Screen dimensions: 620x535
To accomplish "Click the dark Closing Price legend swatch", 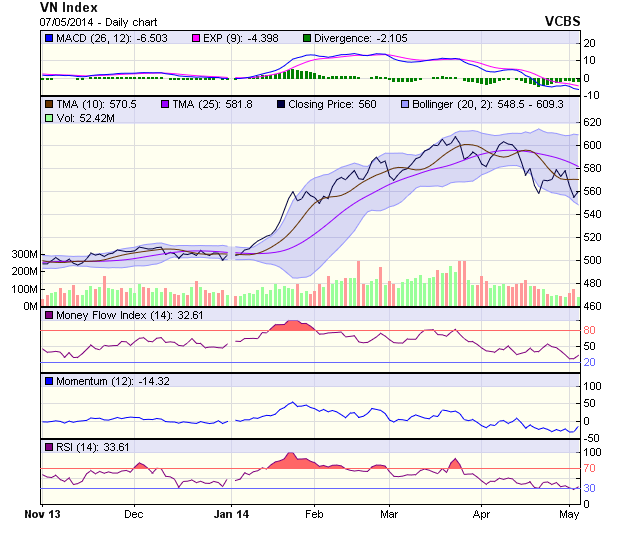I will pyautogui.click(x=283, y=103).
